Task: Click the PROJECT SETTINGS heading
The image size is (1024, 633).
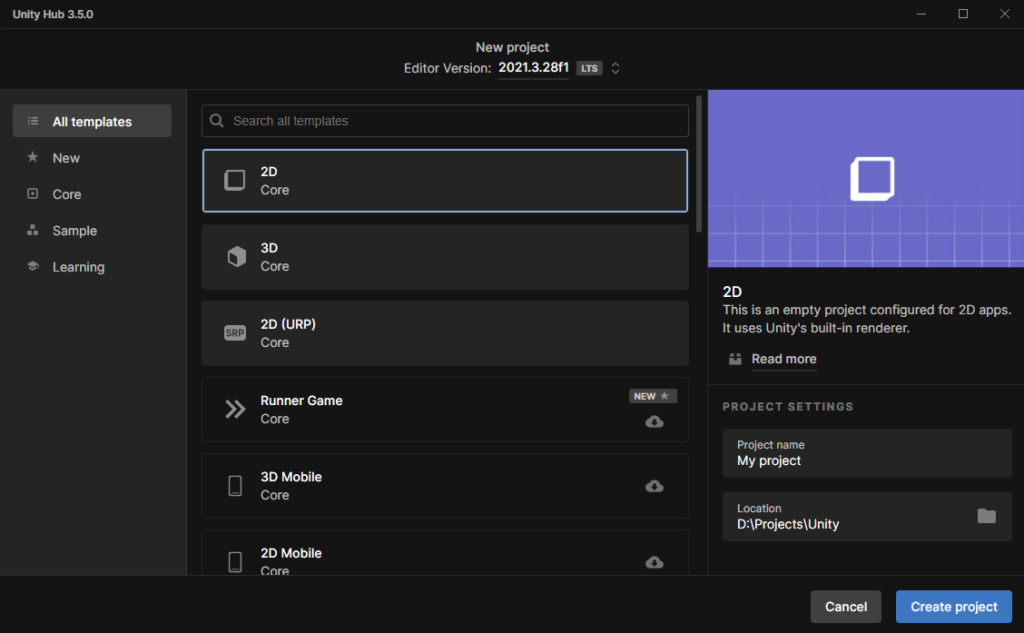Action: (x=788, y=406)
